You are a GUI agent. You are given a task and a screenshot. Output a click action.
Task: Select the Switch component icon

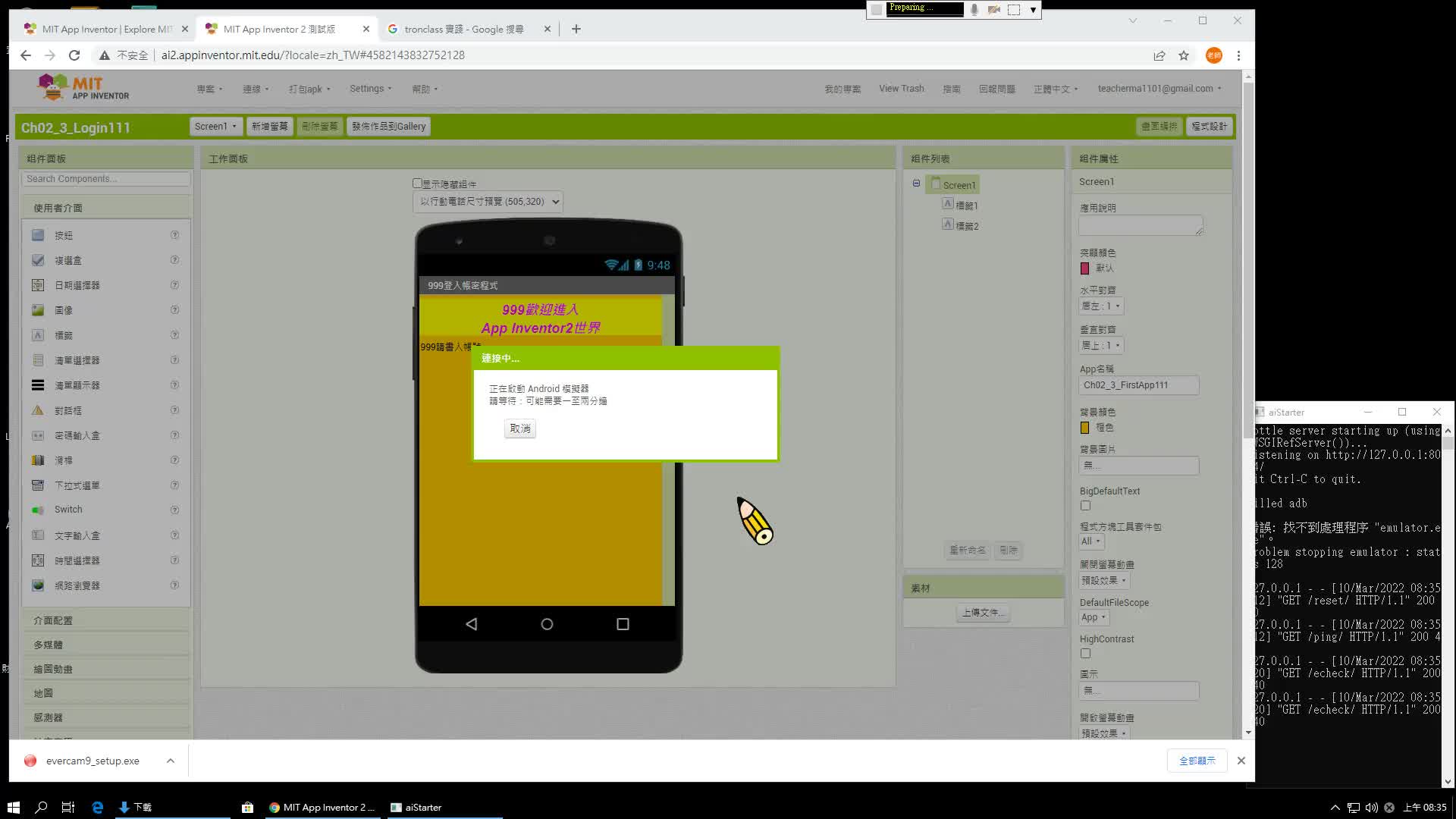pos(38,510)
